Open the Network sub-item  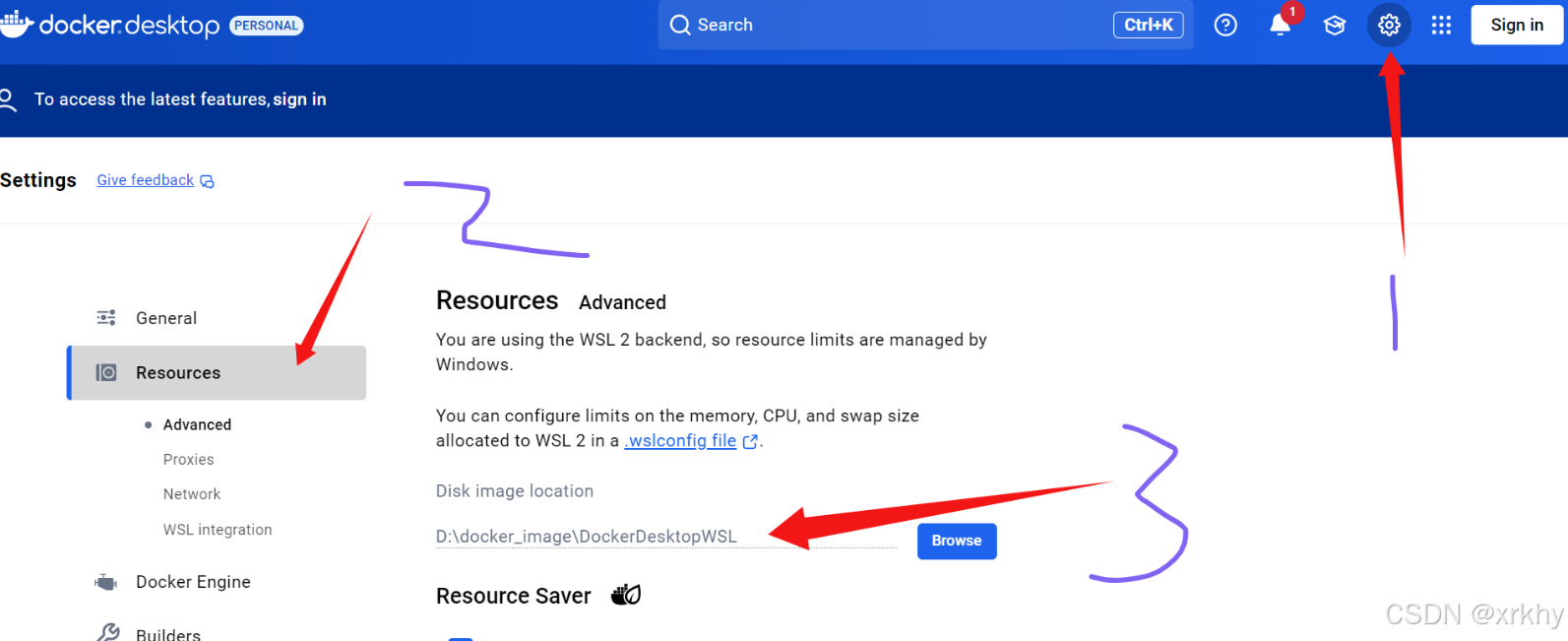pyautogui.click(x=192, y=494)
